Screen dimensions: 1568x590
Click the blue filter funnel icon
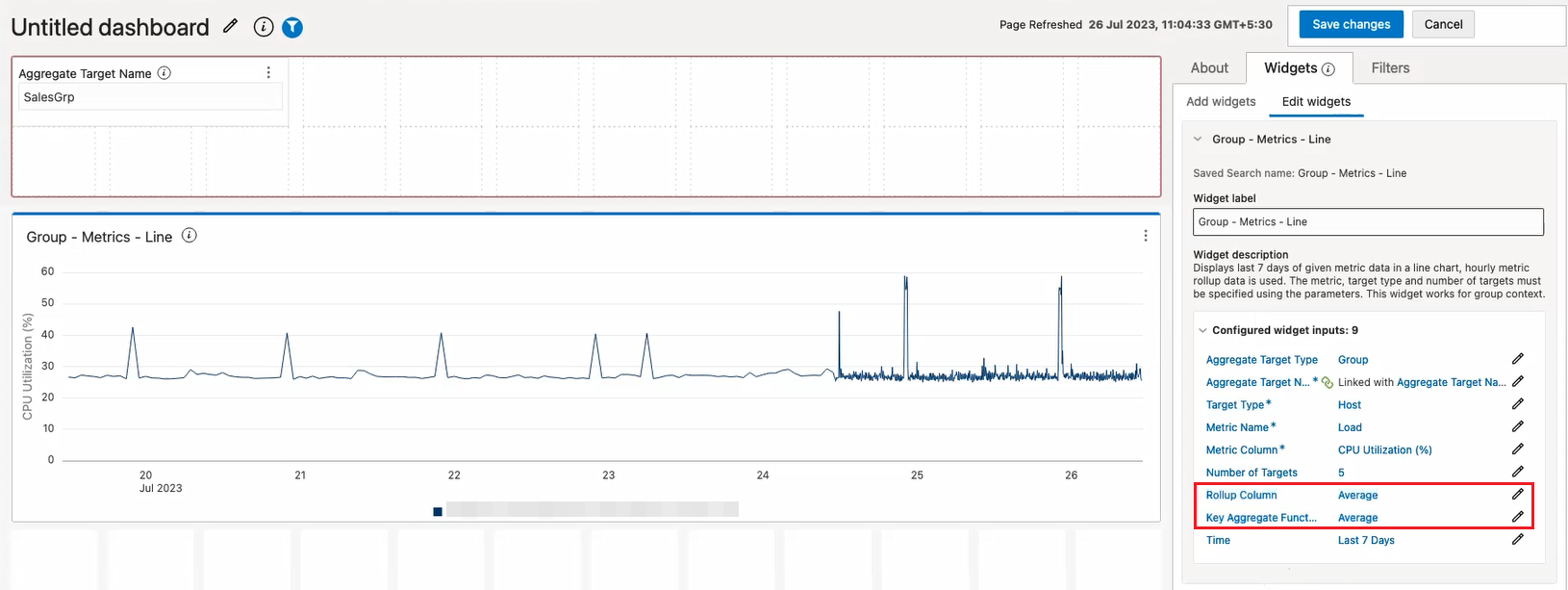[x=292, y=27]
